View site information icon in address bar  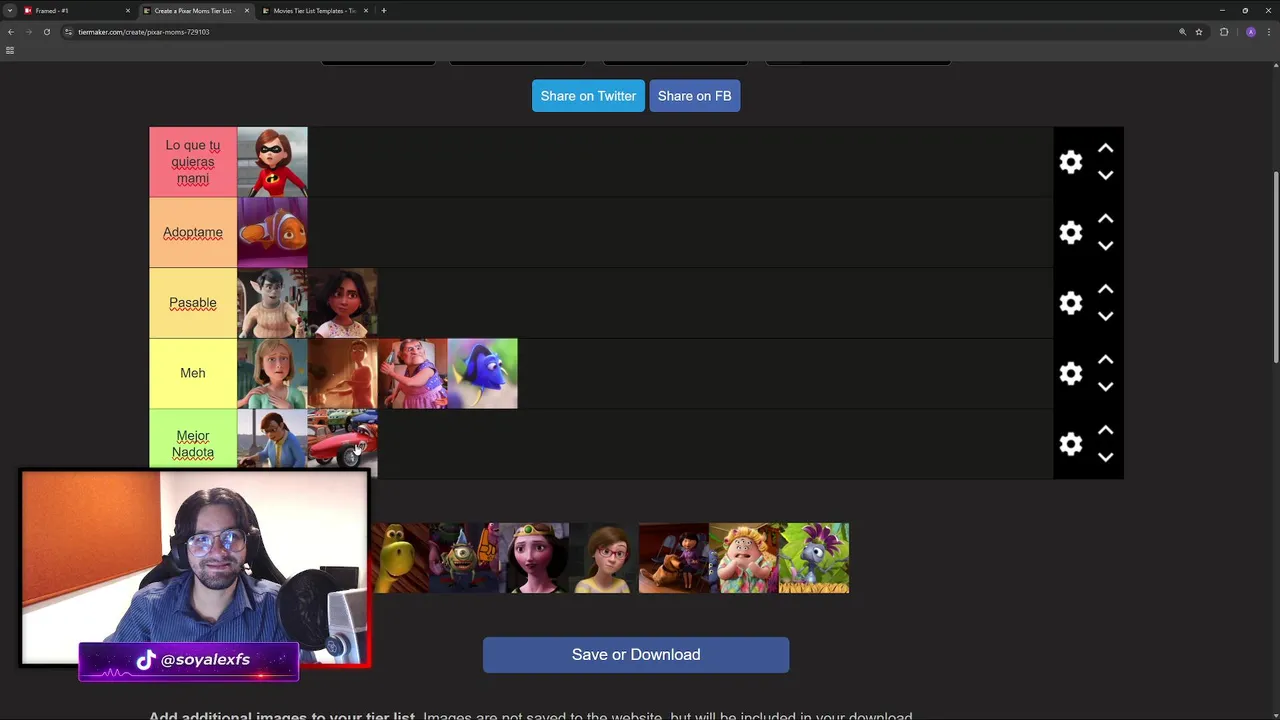pyautogui.click(x=68, y=32)
